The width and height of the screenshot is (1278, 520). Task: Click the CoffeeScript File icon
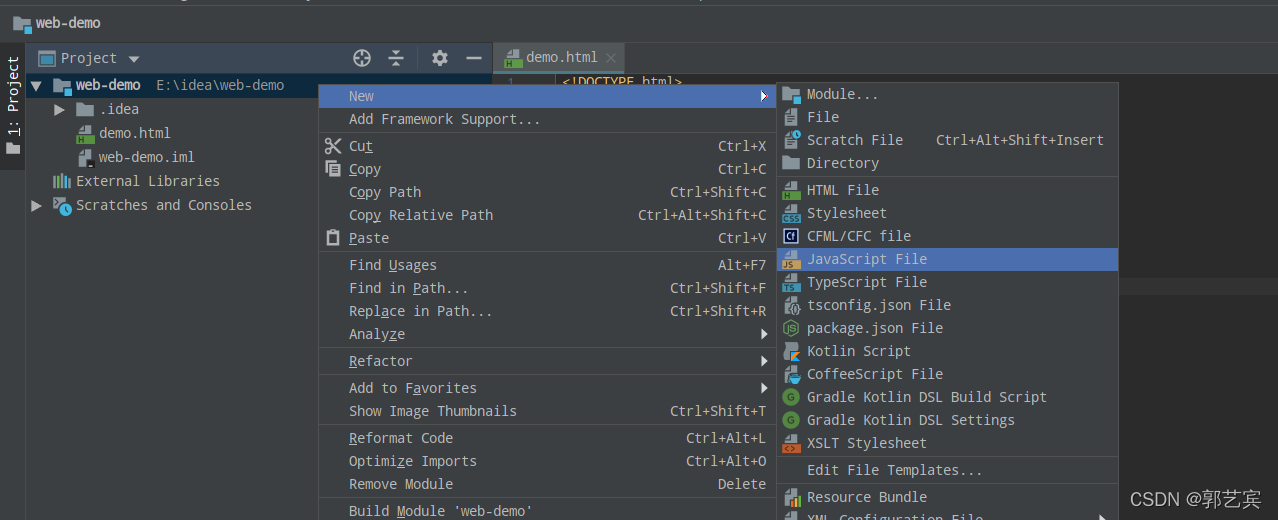click(791, 374)
